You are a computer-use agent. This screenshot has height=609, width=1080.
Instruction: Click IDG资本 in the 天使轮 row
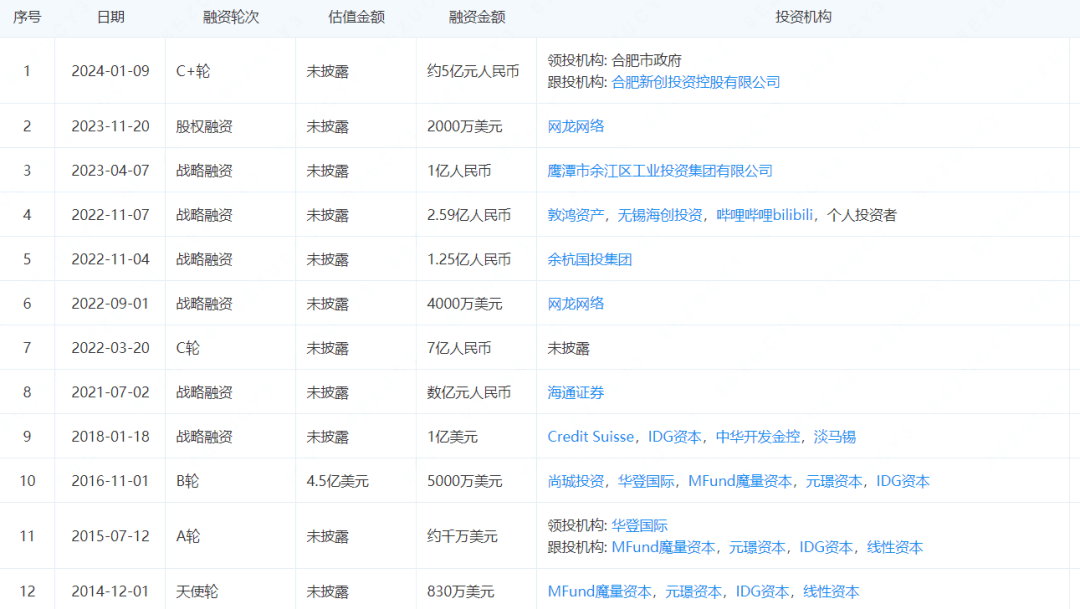[x=762, y=591]
